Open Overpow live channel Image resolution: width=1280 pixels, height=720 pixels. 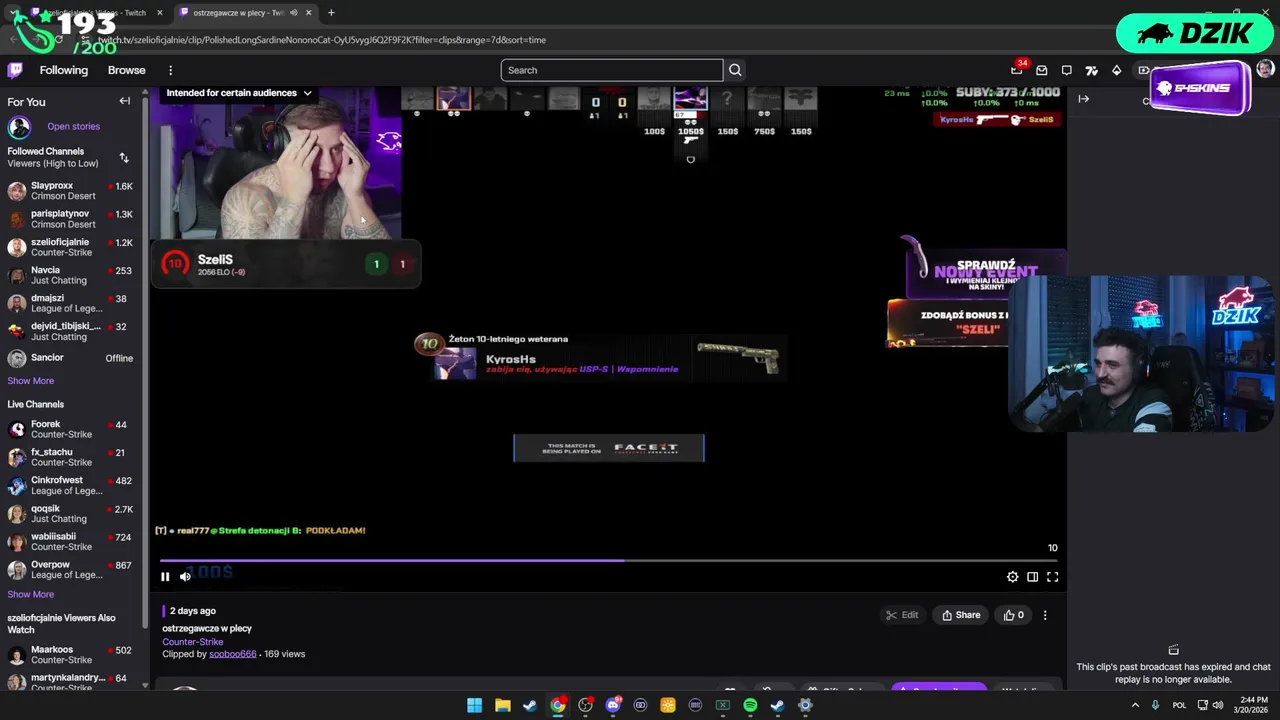70,569
